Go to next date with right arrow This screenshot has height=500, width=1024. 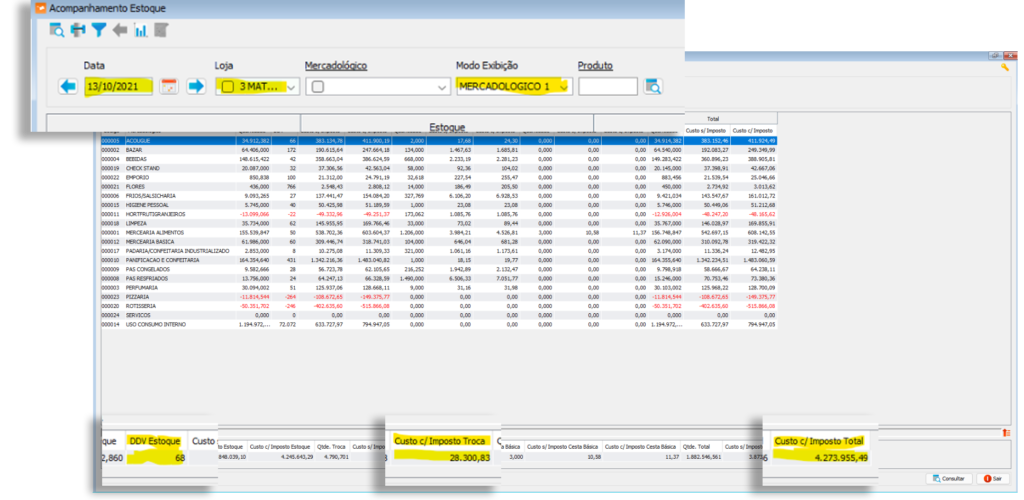point(196,86)
